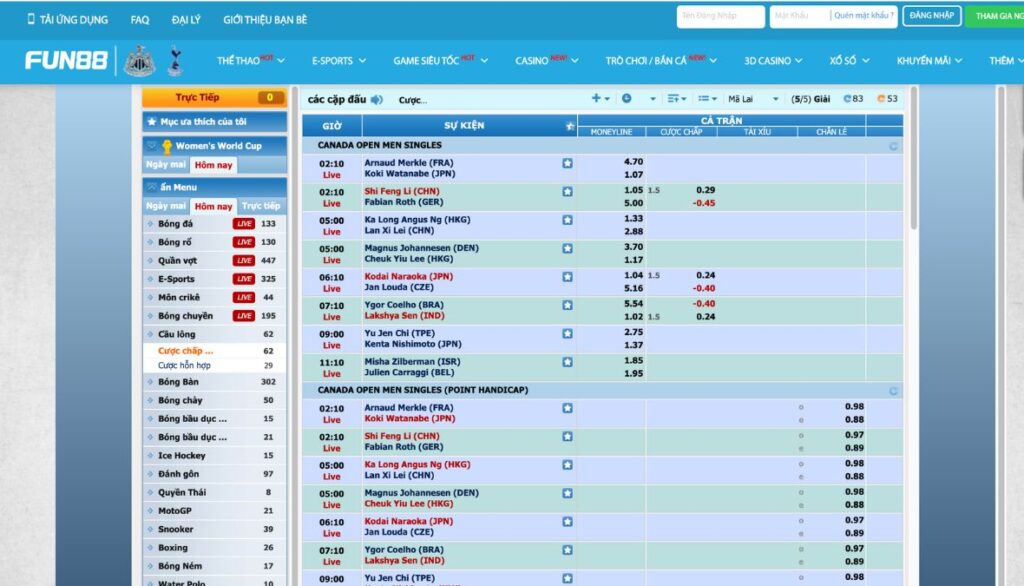
Task: Open Giới Thiệu Bạn Bè link
Action: pyautogui.click(x=265, y=20)
